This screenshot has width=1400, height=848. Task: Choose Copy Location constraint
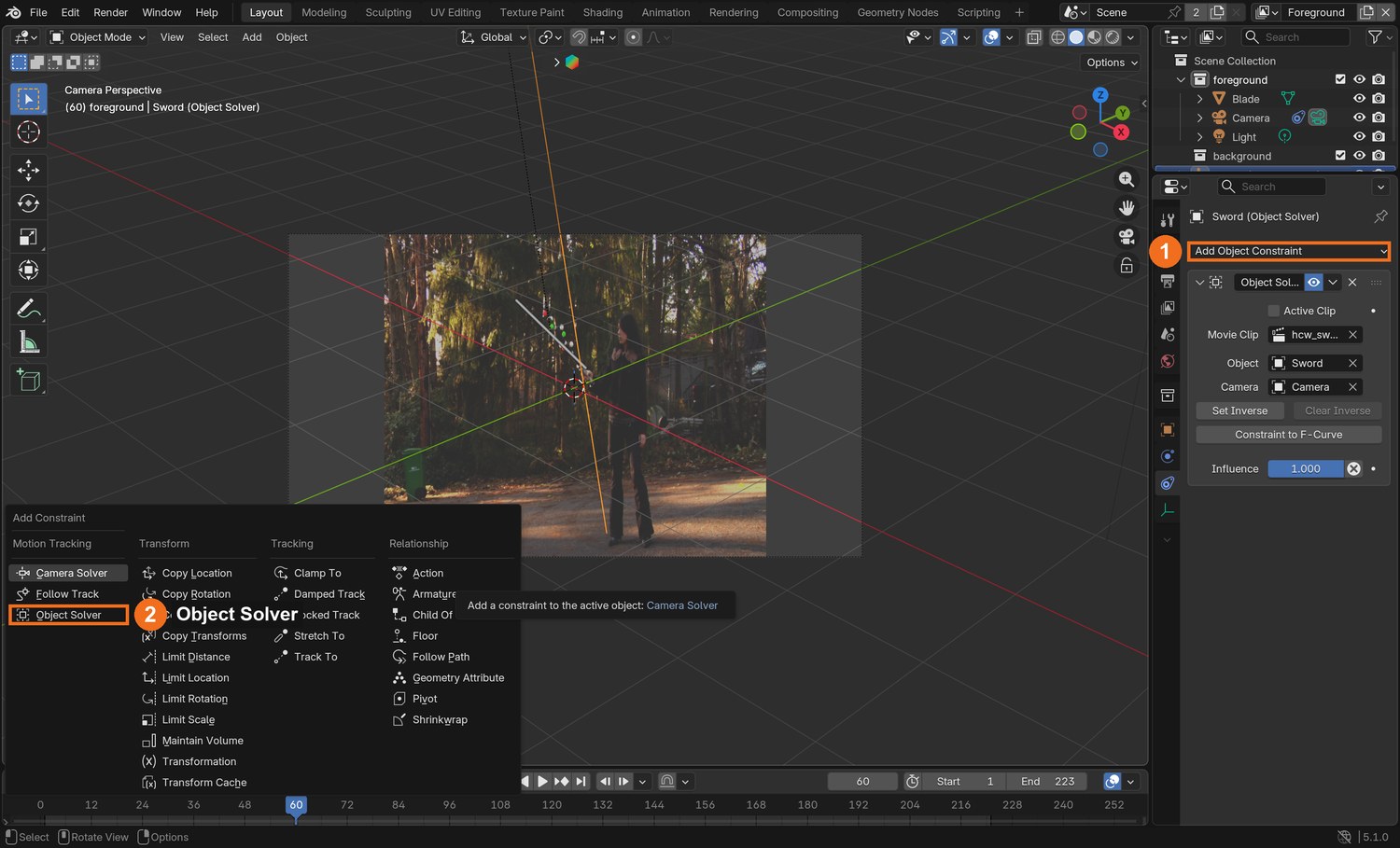pyautogui.click(x=197, y=573)
